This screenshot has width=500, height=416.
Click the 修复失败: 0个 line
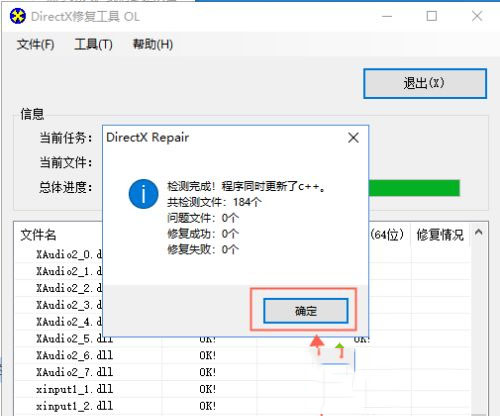[203, 249]
